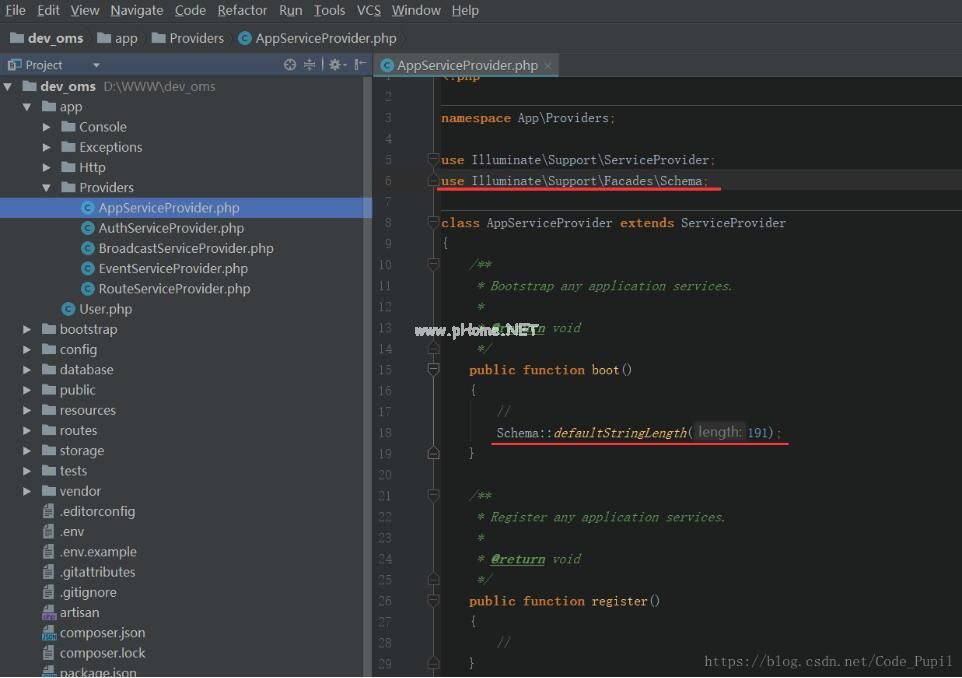Open the VCS menu

click(369, 10)
